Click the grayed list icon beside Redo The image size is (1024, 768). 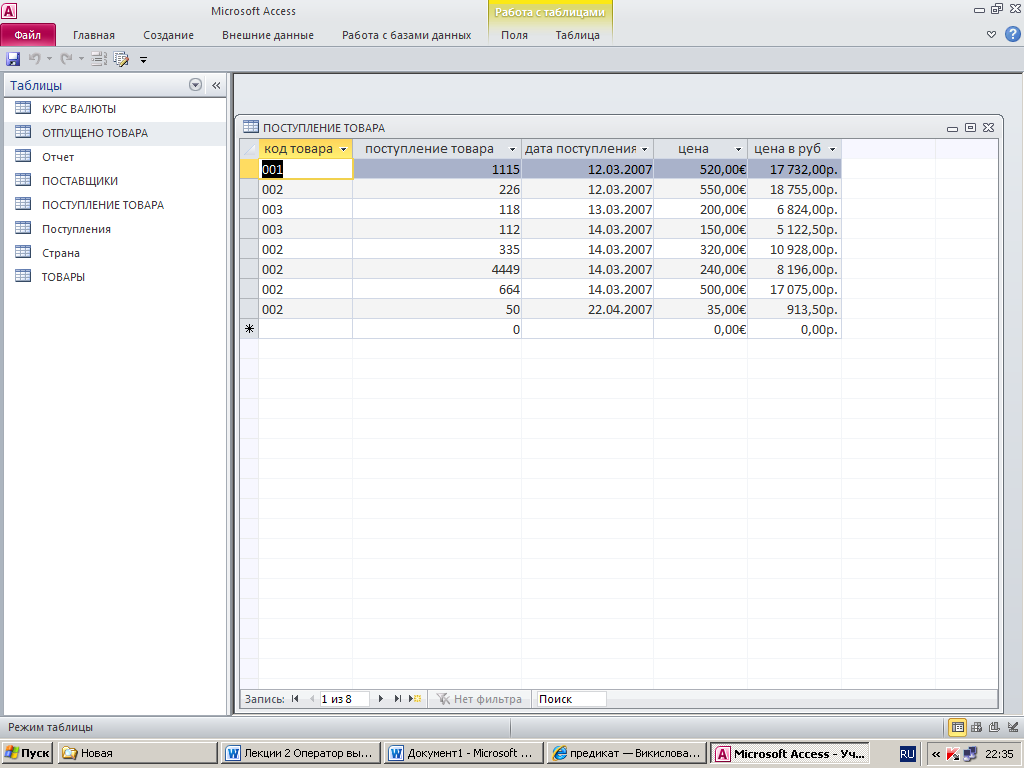(99, 59)
